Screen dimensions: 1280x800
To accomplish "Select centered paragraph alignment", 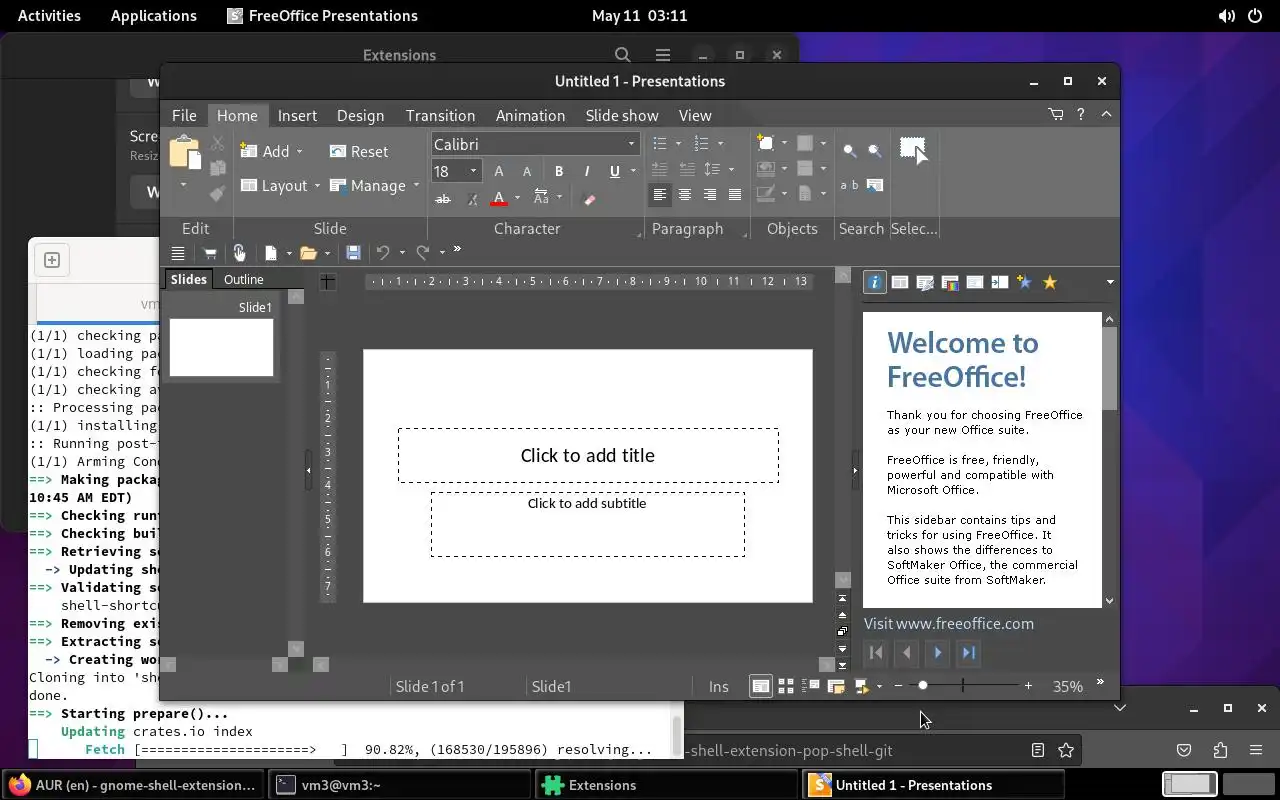I will 684,195.
